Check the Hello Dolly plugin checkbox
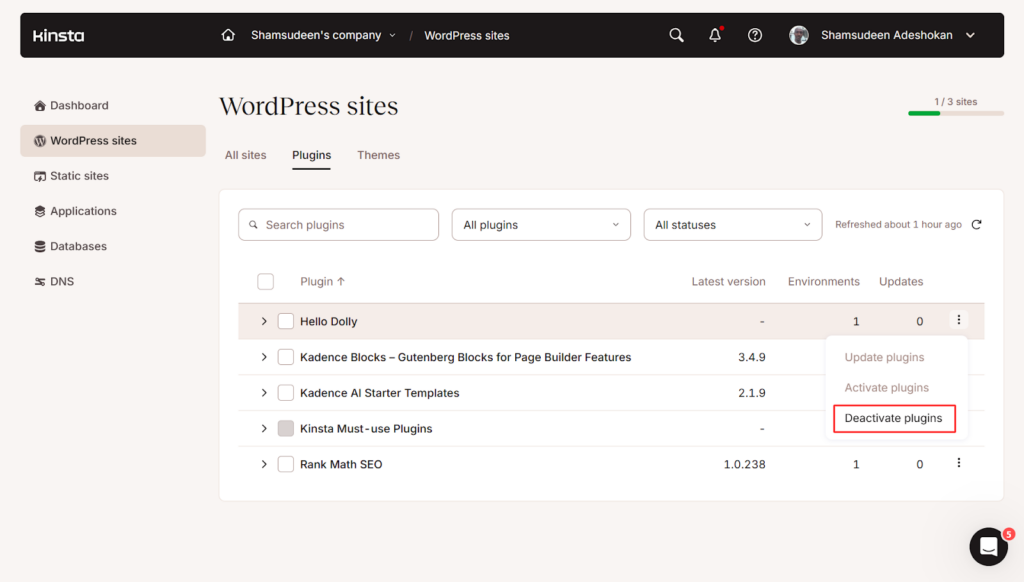The height and width of the screenshot is (582, 1024). point(286,321)
